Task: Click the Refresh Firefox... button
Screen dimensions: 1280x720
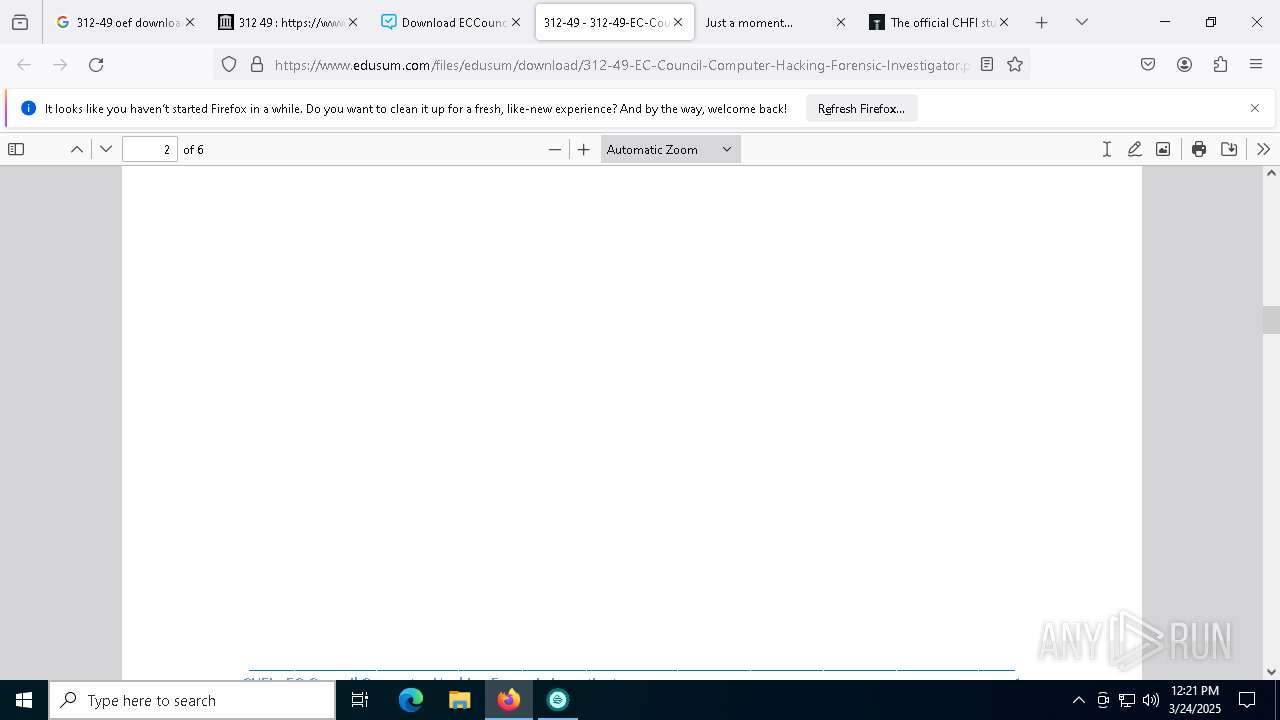Action: (861, 109)
